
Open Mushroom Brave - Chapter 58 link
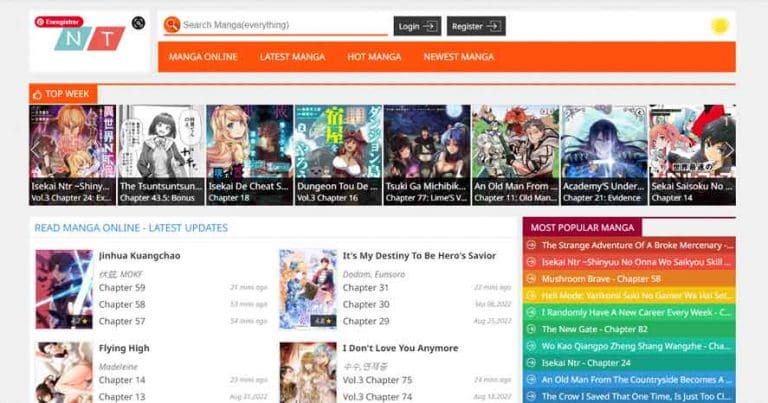pyautogui.click(x=601, y=279)
